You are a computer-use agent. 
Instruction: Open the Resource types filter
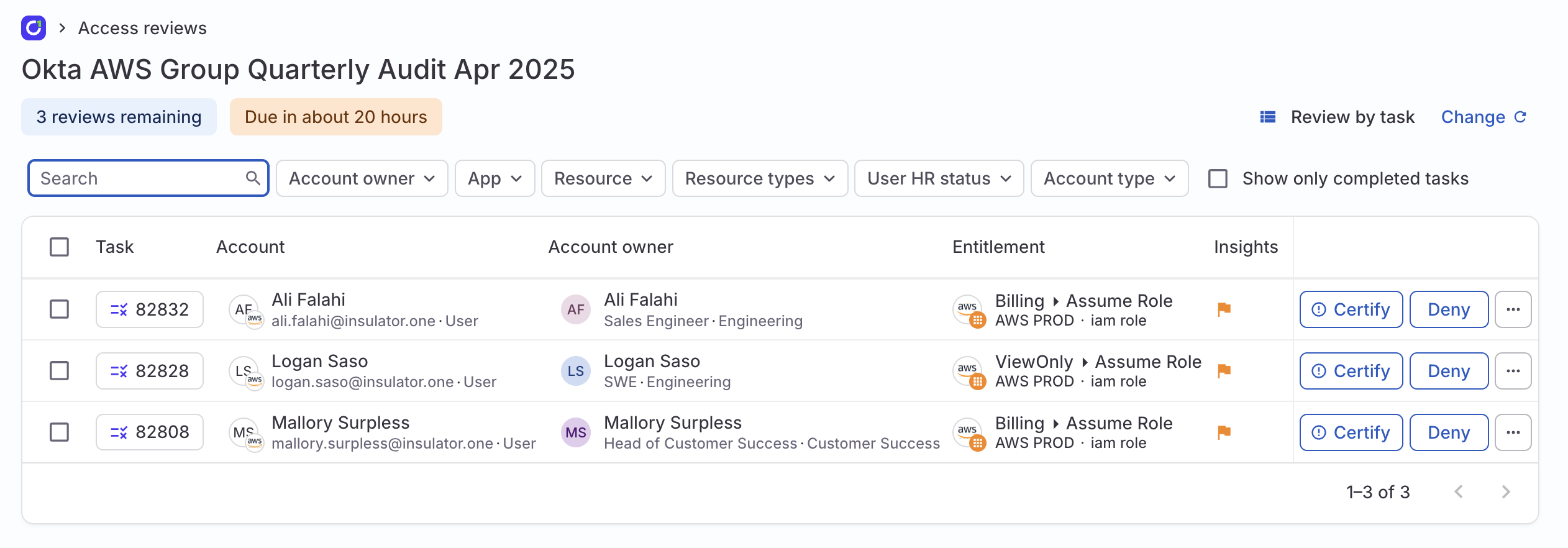coord(759,179)
